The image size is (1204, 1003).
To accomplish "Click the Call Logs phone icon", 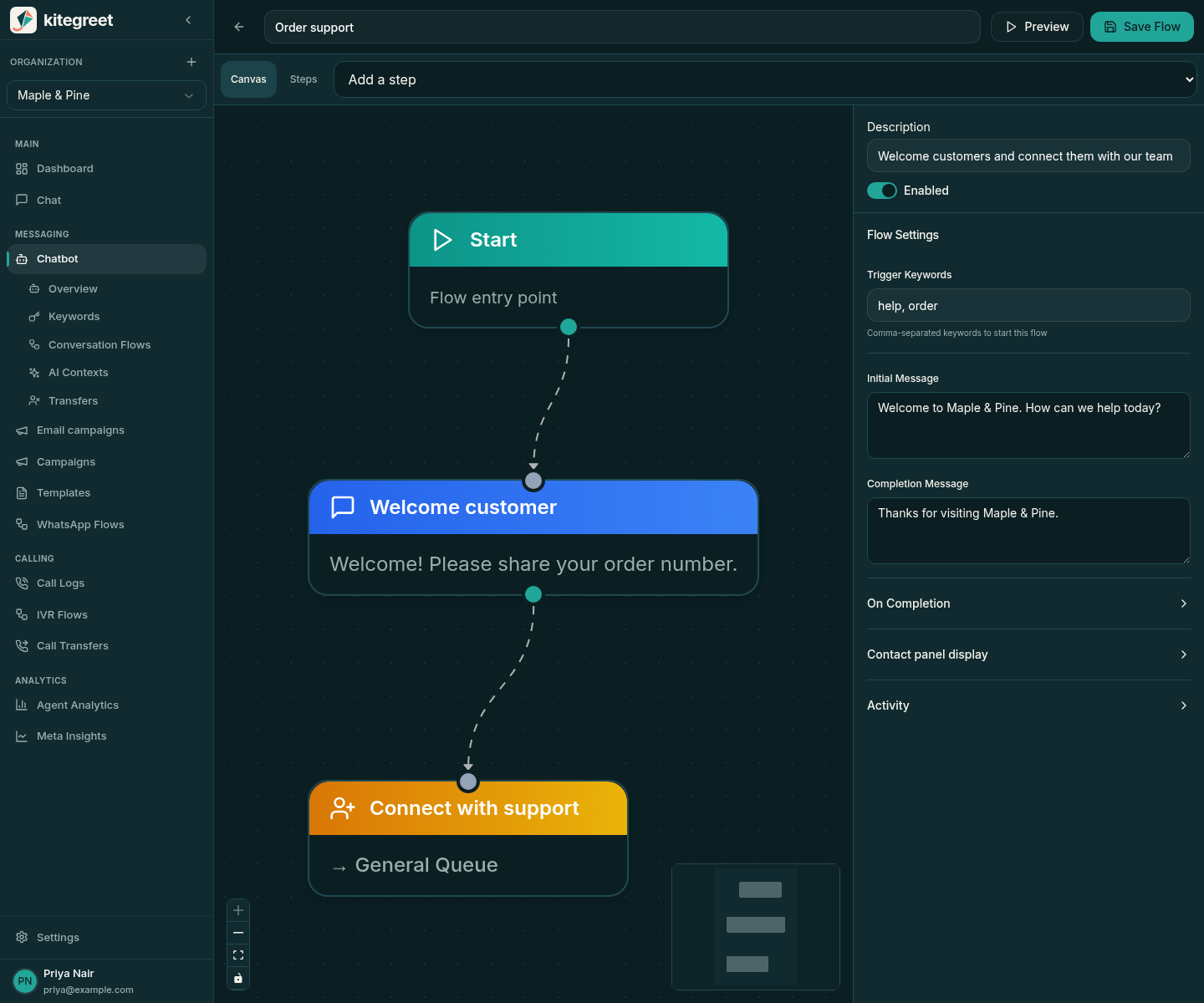I will (x=22, y=583).
